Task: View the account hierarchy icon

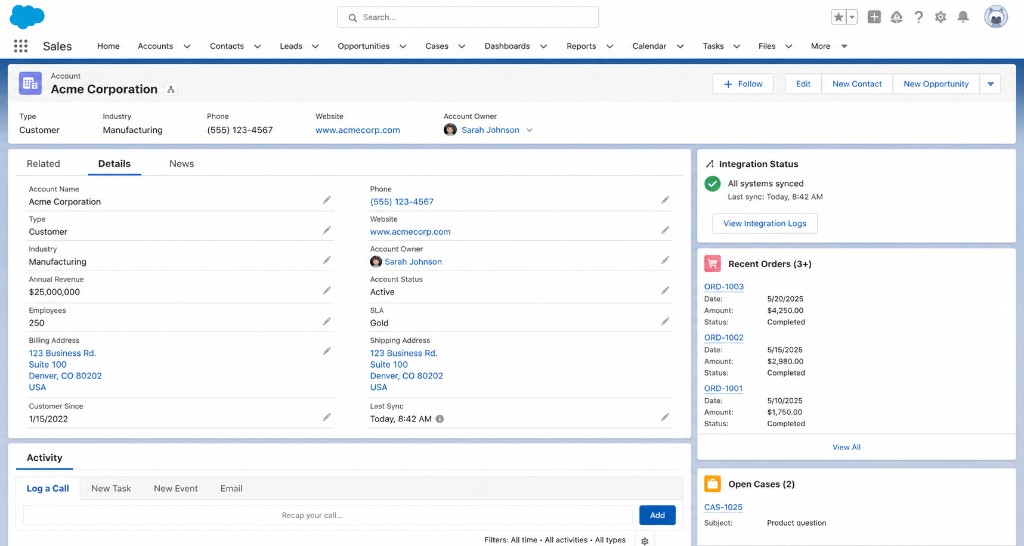Action: 170,89
